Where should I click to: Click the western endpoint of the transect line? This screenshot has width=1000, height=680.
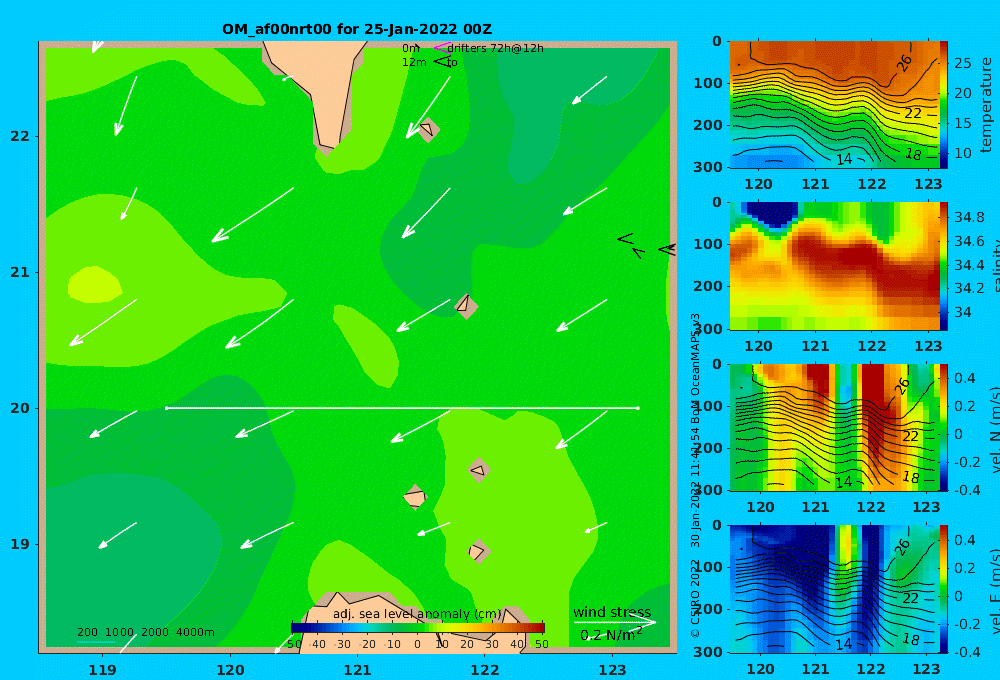(x=166, y=408)
